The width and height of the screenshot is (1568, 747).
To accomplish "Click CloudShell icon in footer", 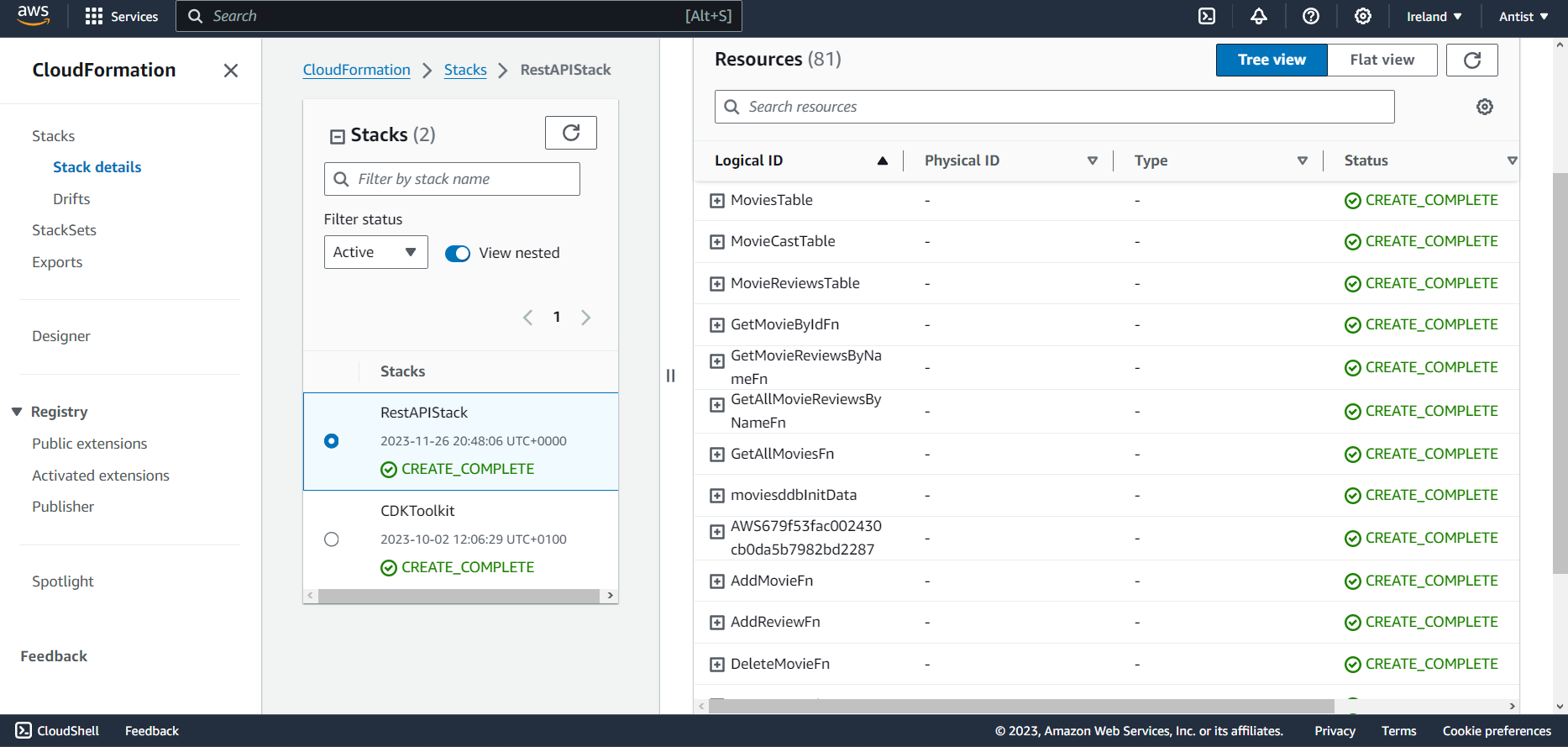I will (24, 731).
